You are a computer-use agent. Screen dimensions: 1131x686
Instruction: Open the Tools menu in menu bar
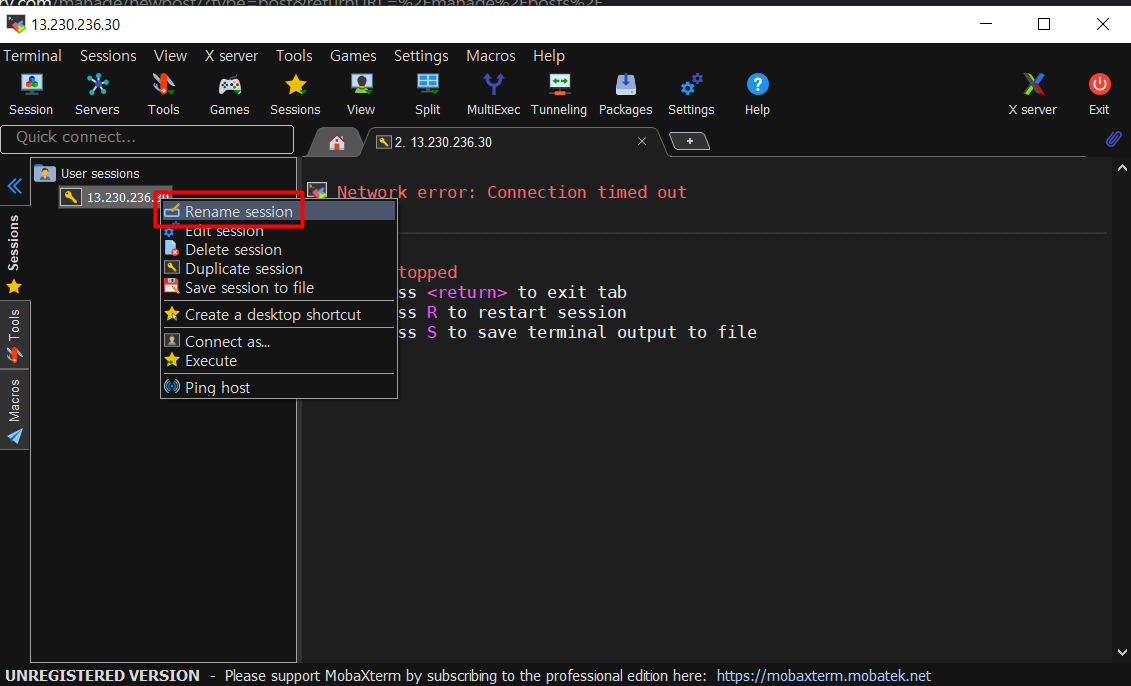tap(294, 56)
